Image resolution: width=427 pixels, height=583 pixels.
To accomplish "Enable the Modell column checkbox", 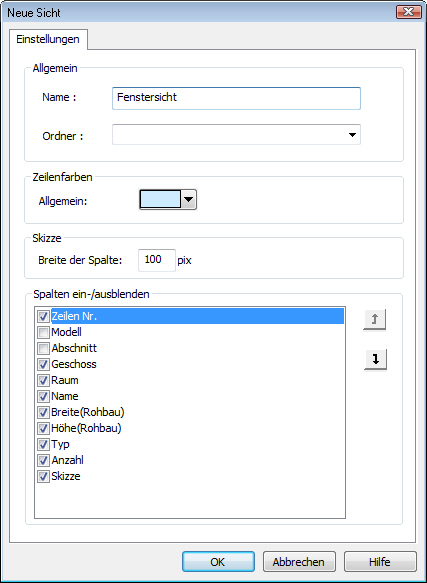I will click(43, 332).
